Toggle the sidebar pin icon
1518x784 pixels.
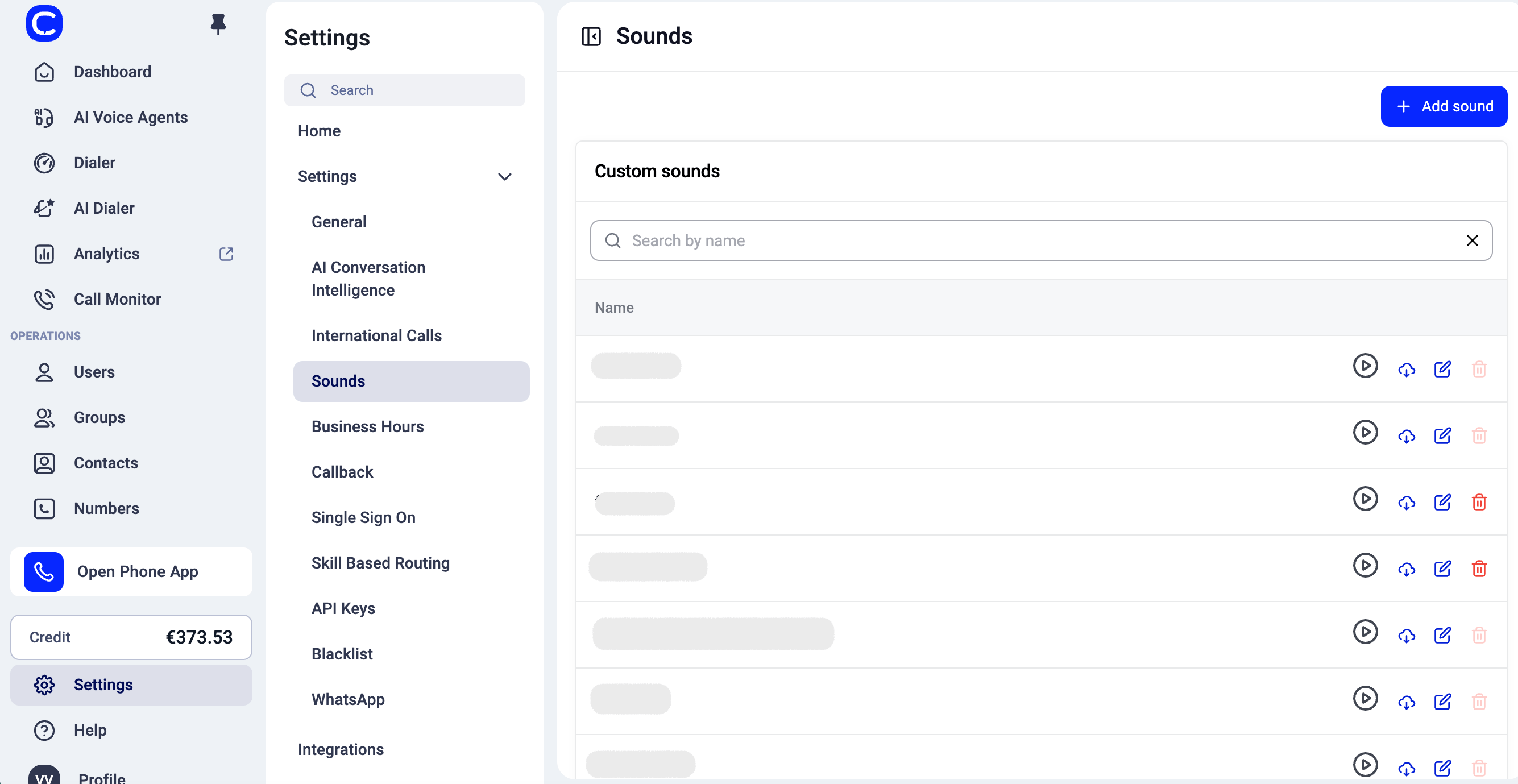pos(218,23)
